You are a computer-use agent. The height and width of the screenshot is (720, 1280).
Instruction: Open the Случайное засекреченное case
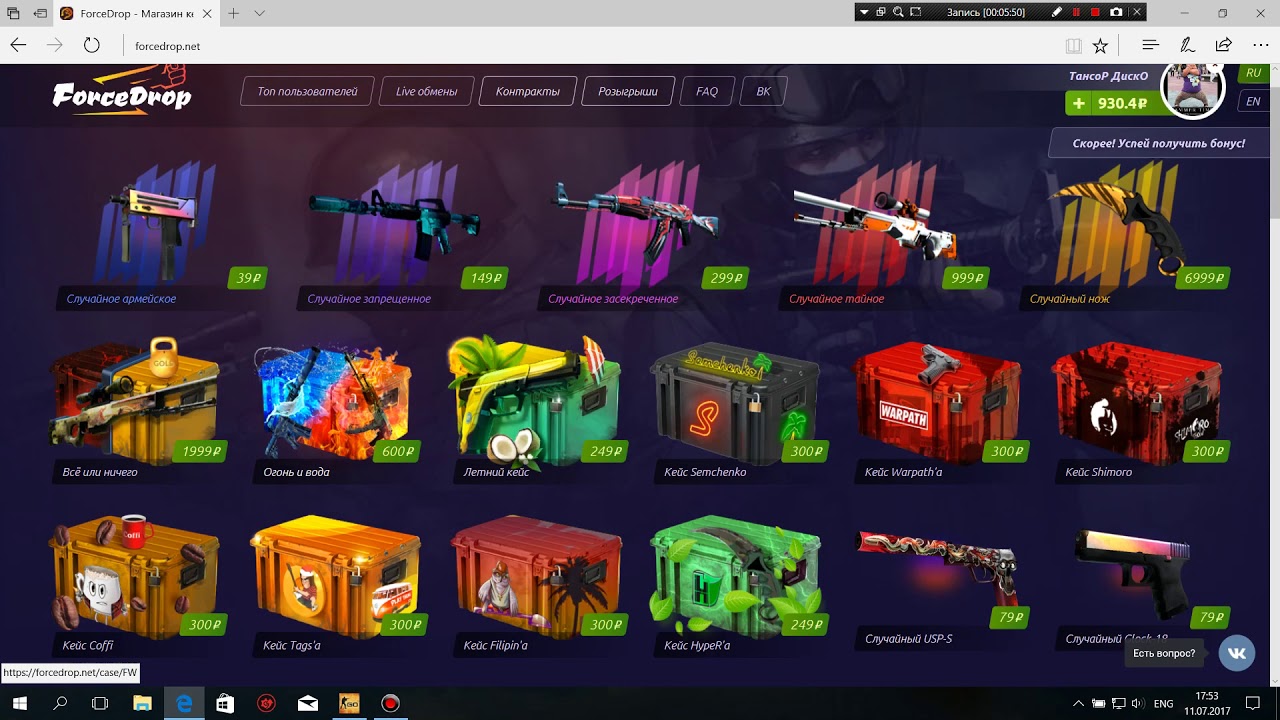tap(642, 235)
